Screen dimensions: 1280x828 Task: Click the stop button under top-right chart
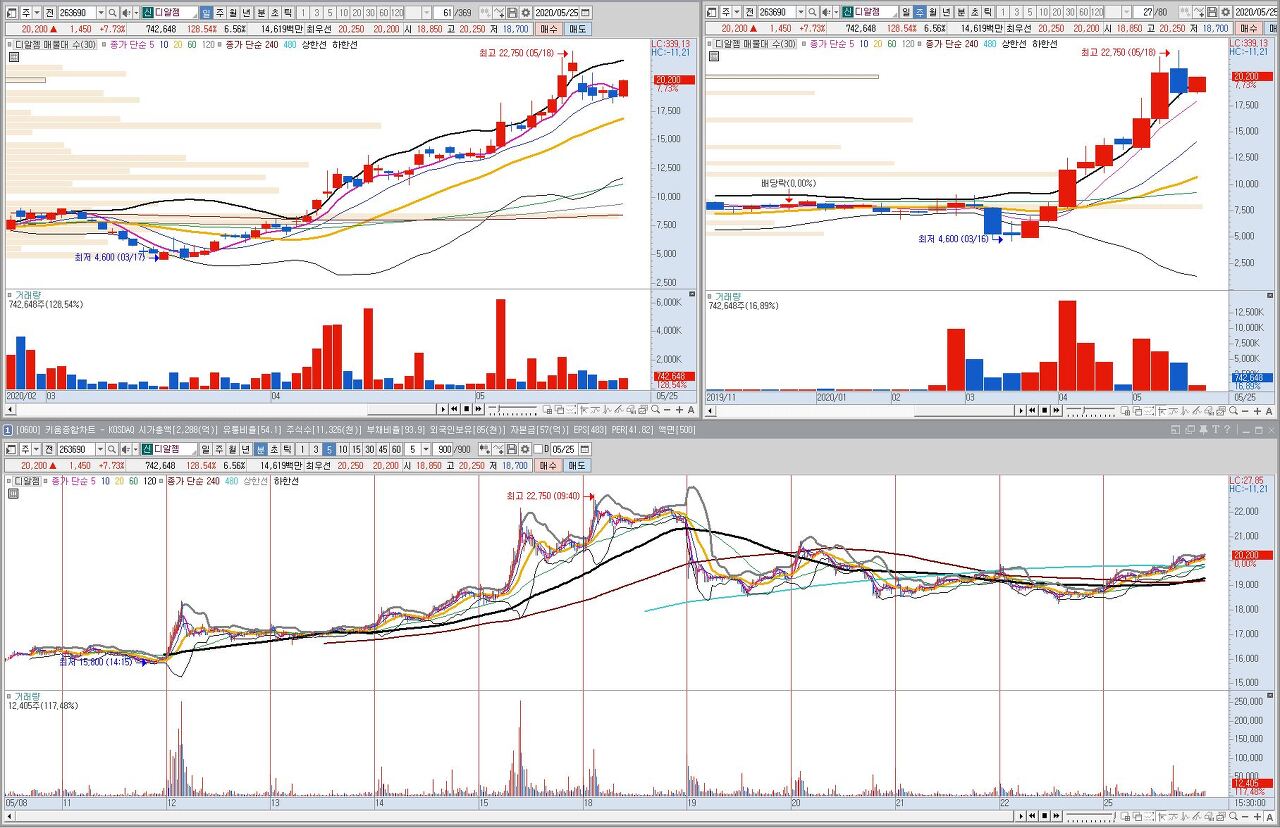(1044, 409)
